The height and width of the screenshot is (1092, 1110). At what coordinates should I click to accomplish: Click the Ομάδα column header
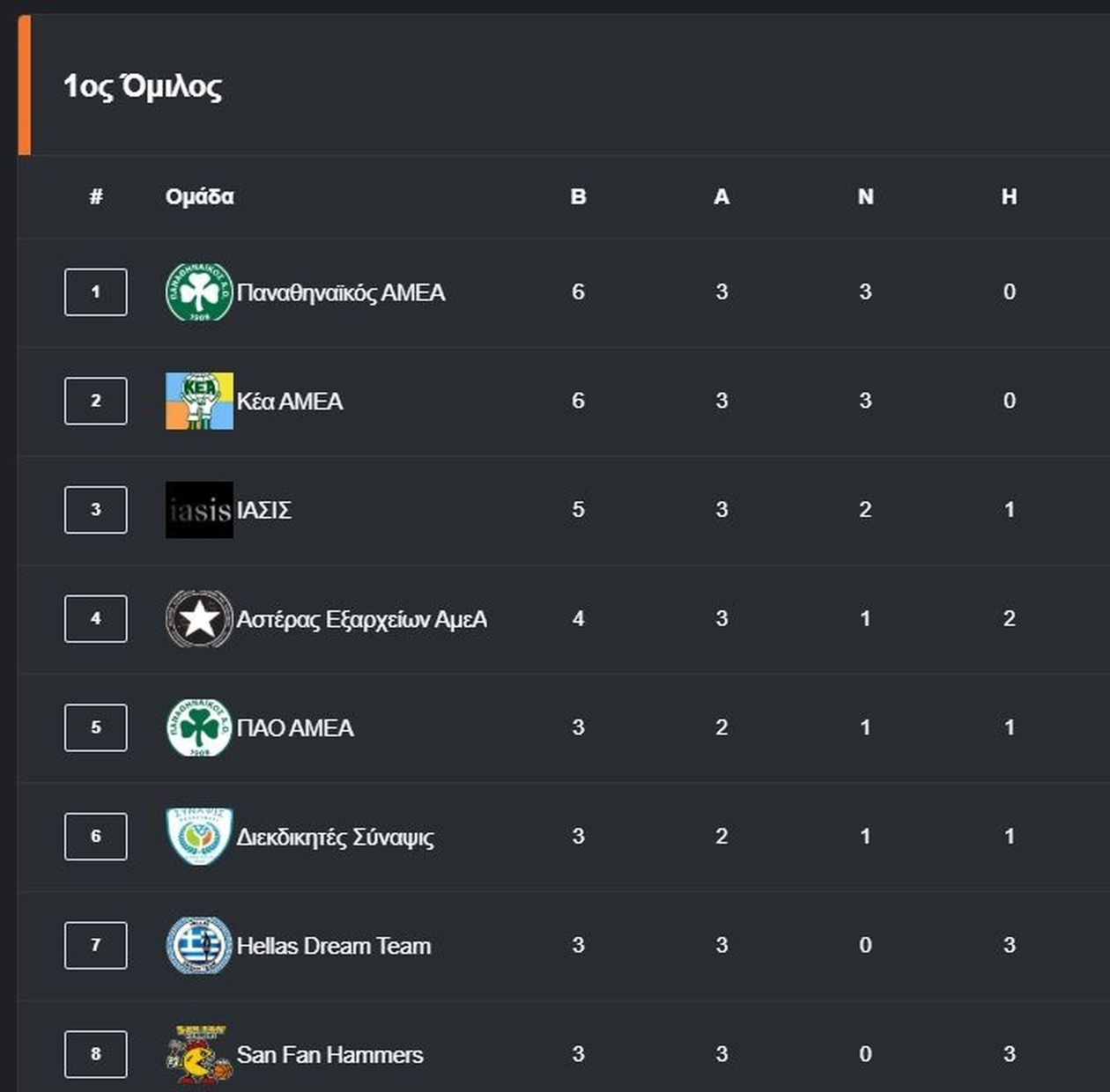point(200,196)
